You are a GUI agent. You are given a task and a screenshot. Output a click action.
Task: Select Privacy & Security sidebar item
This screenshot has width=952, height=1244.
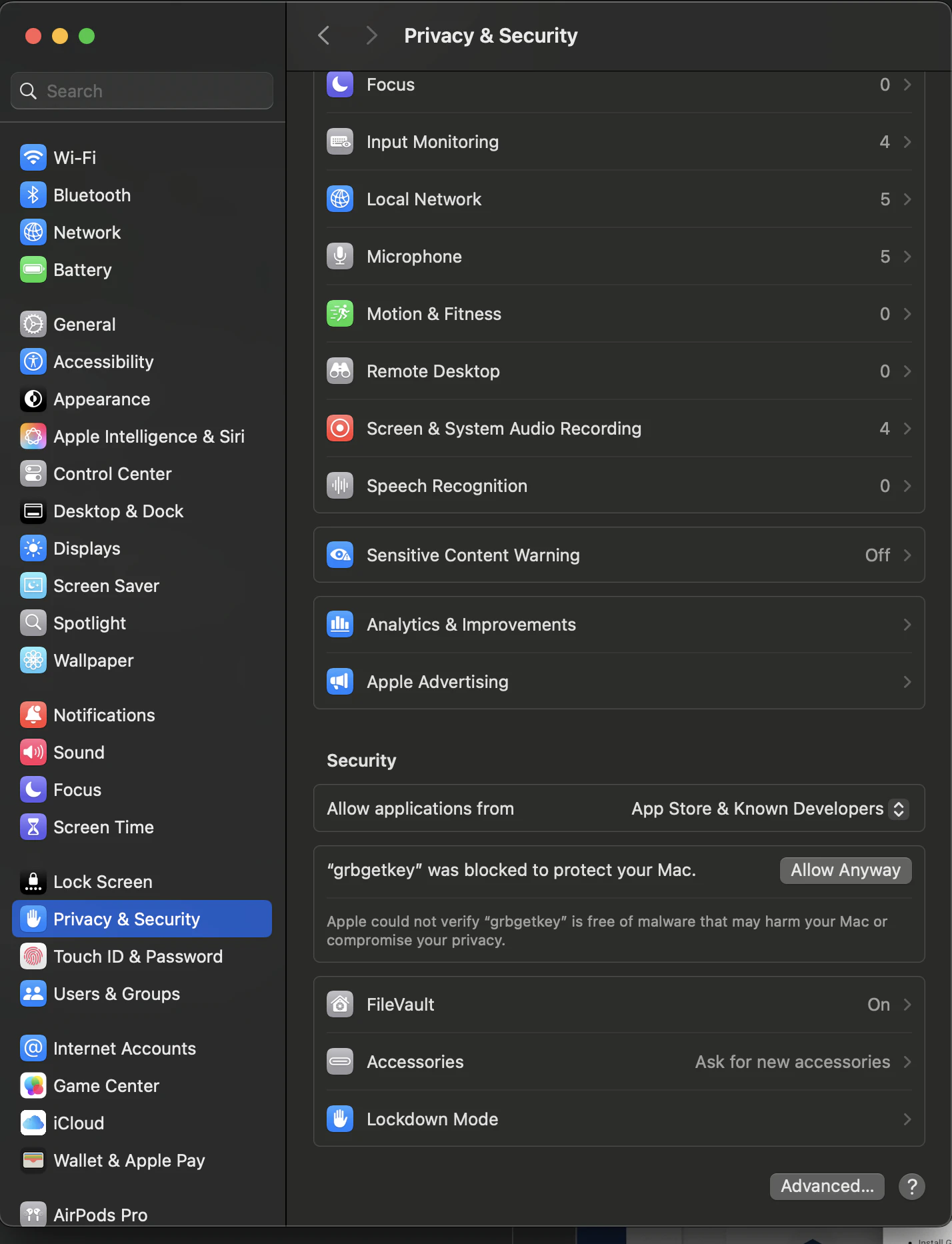coord(142,919)
